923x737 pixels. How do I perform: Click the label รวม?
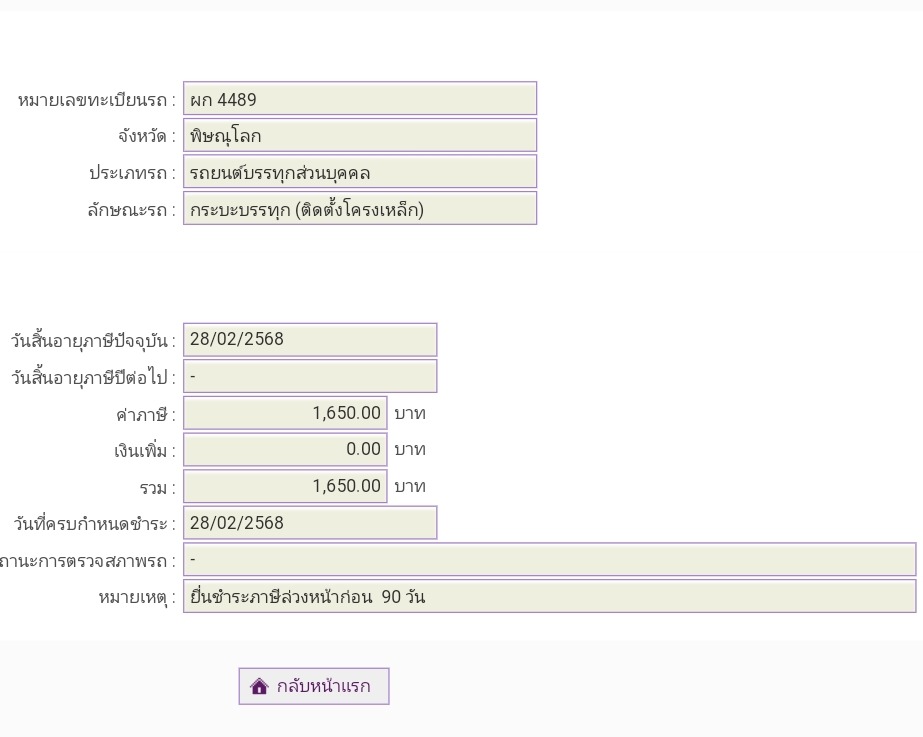coord(157,488)
